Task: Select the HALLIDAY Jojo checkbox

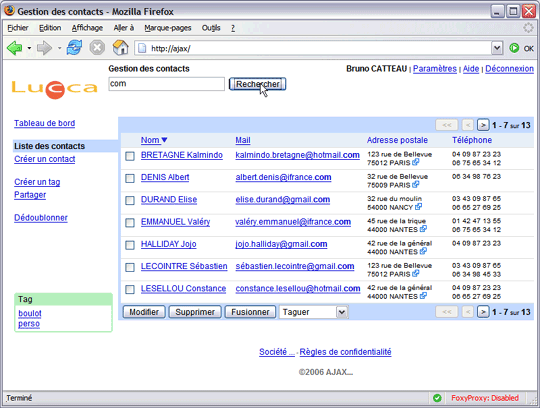Action: point(130,245)
